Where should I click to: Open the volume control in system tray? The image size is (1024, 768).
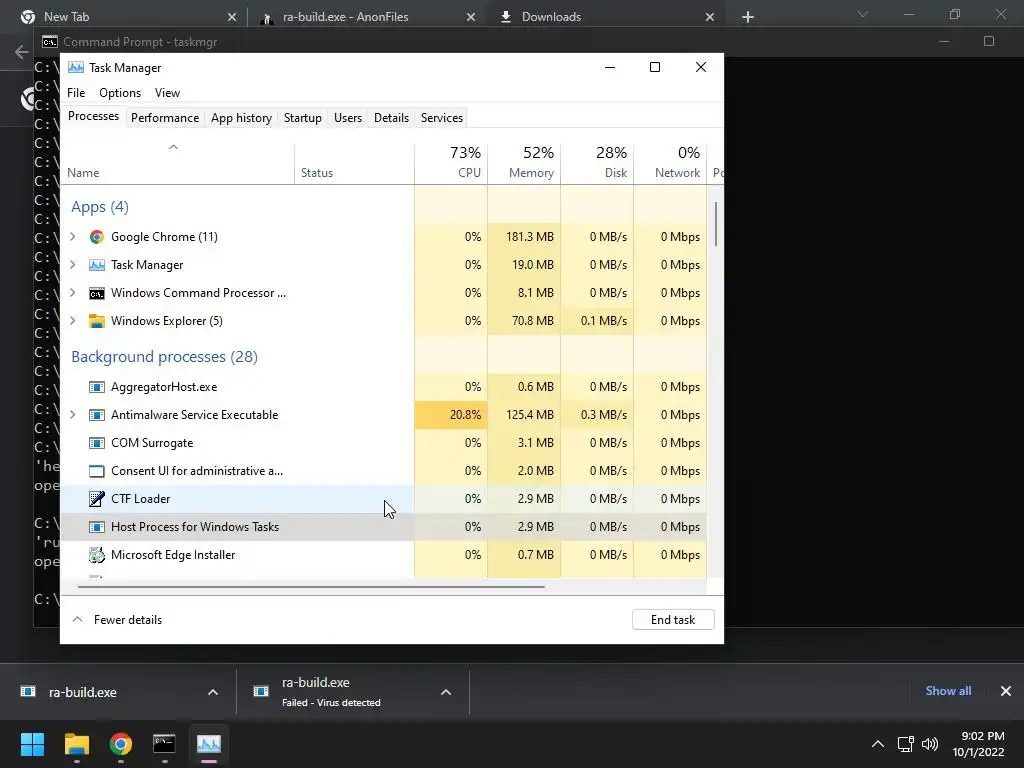click(x=930, y=744)
